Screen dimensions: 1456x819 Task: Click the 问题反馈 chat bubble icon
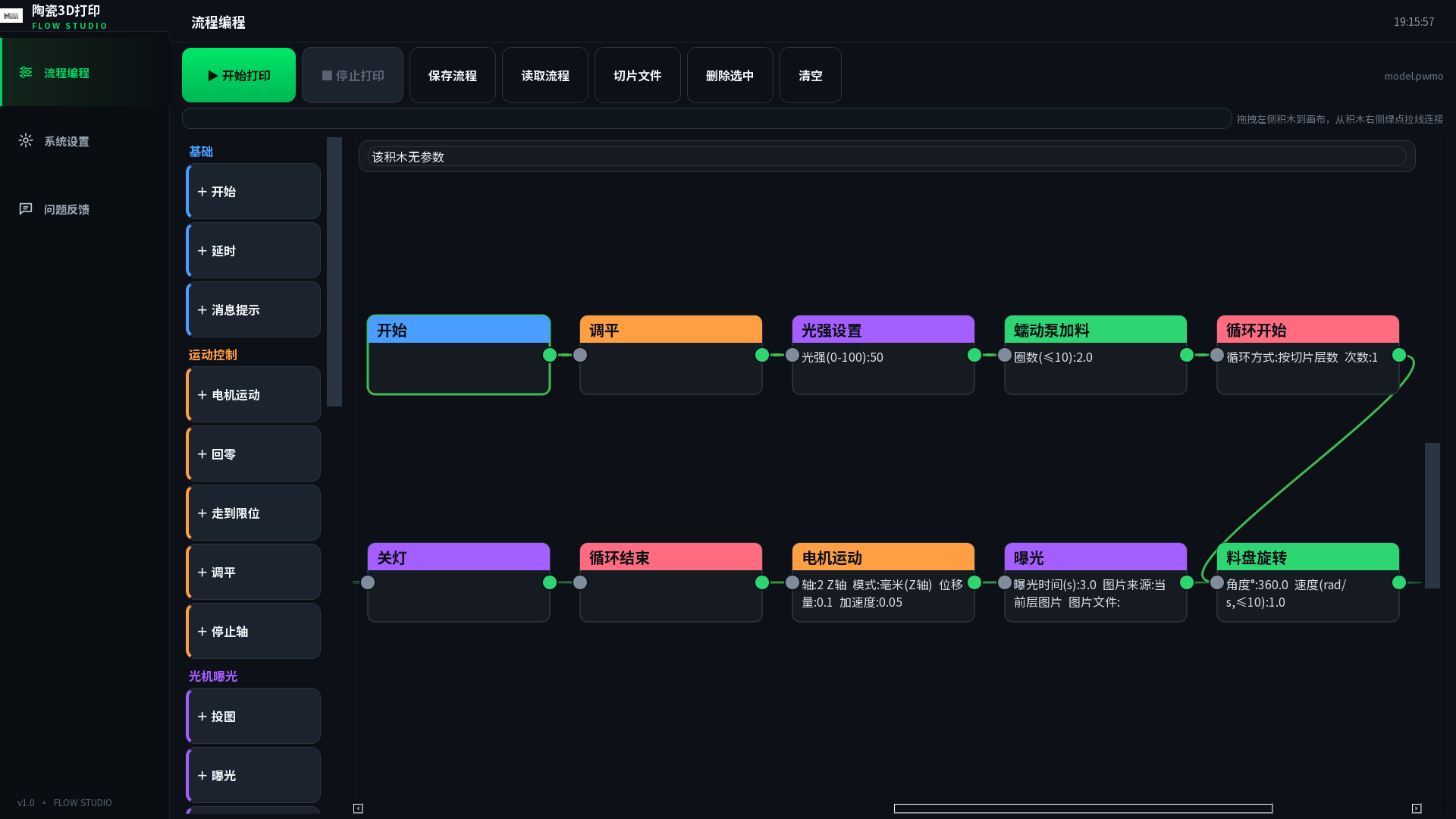click(x=26, y=209)
